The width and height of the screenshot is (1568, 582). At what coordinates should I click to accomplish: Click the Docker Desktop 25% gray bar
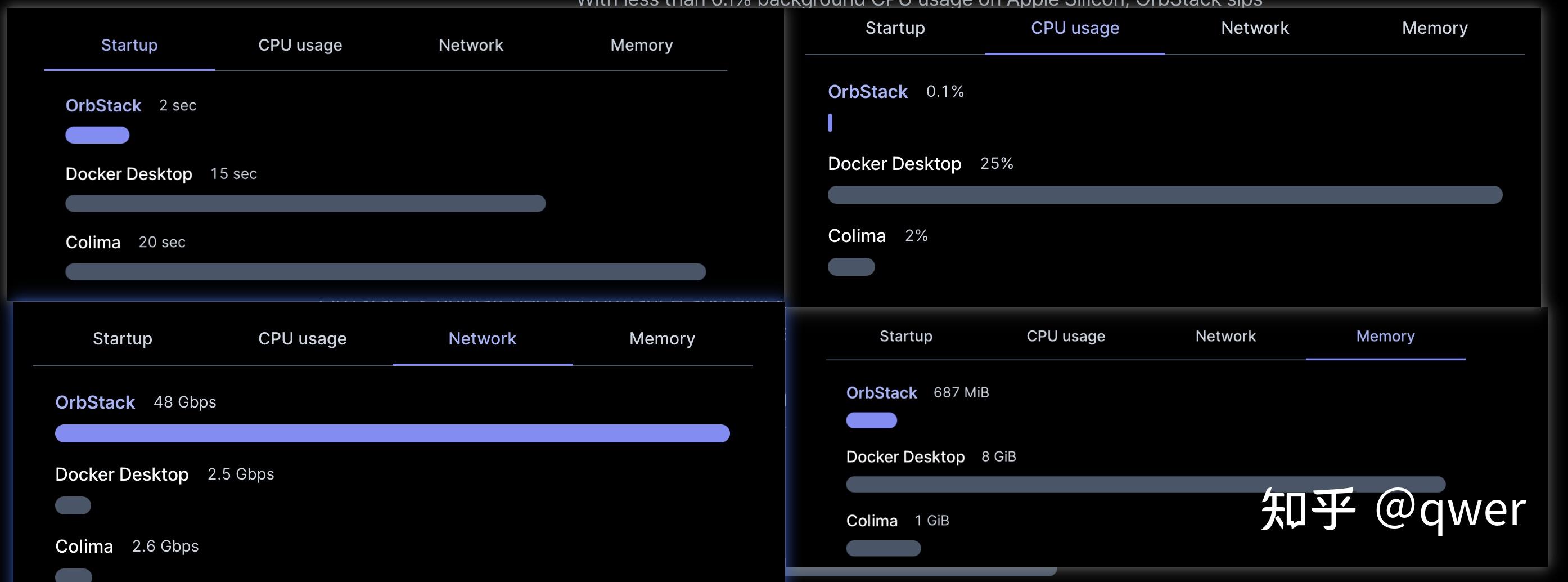(x=1164, y=195)
